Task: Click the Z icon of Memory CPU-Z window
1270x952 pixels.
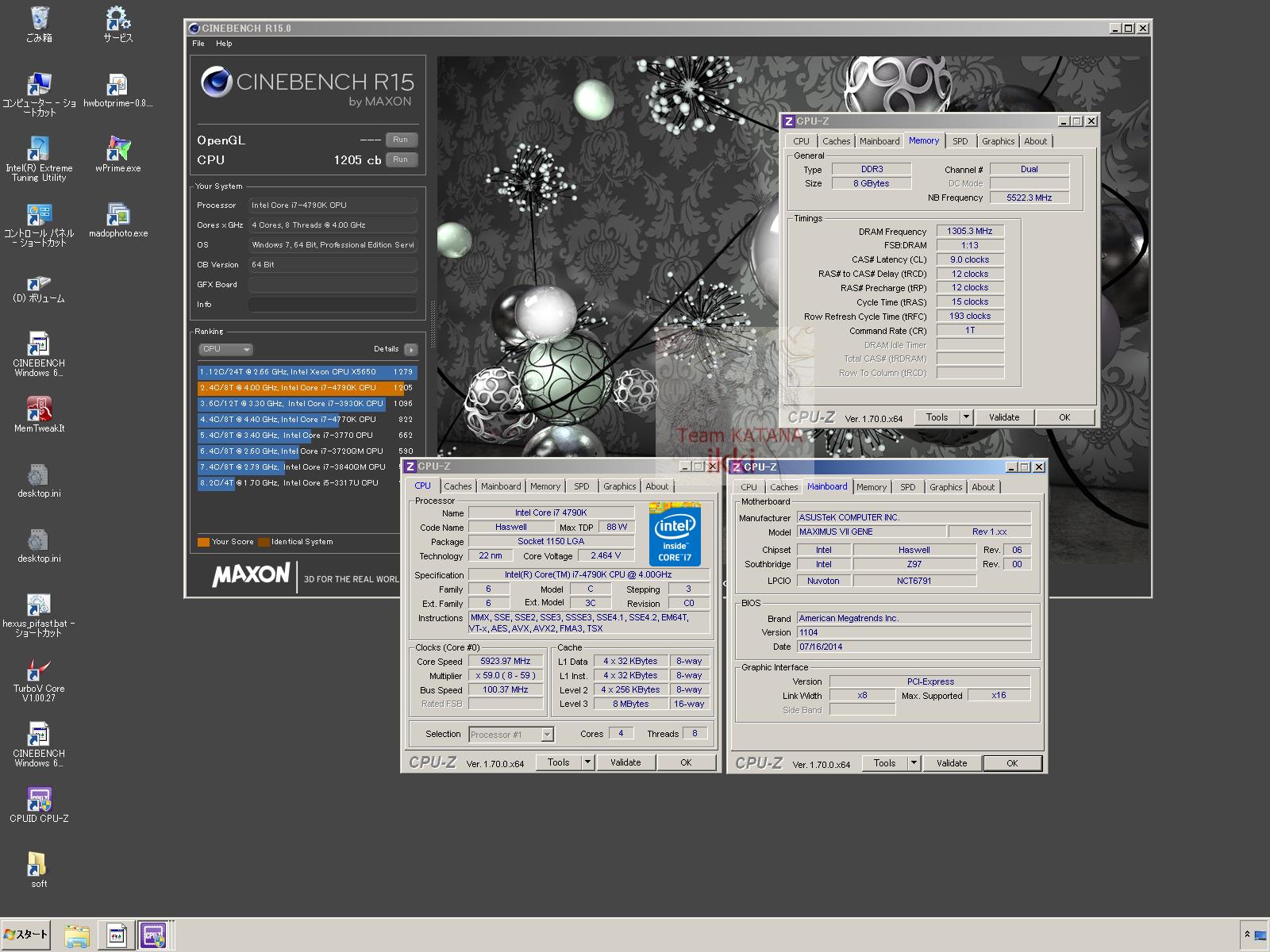Action: (x=788, y=121)
